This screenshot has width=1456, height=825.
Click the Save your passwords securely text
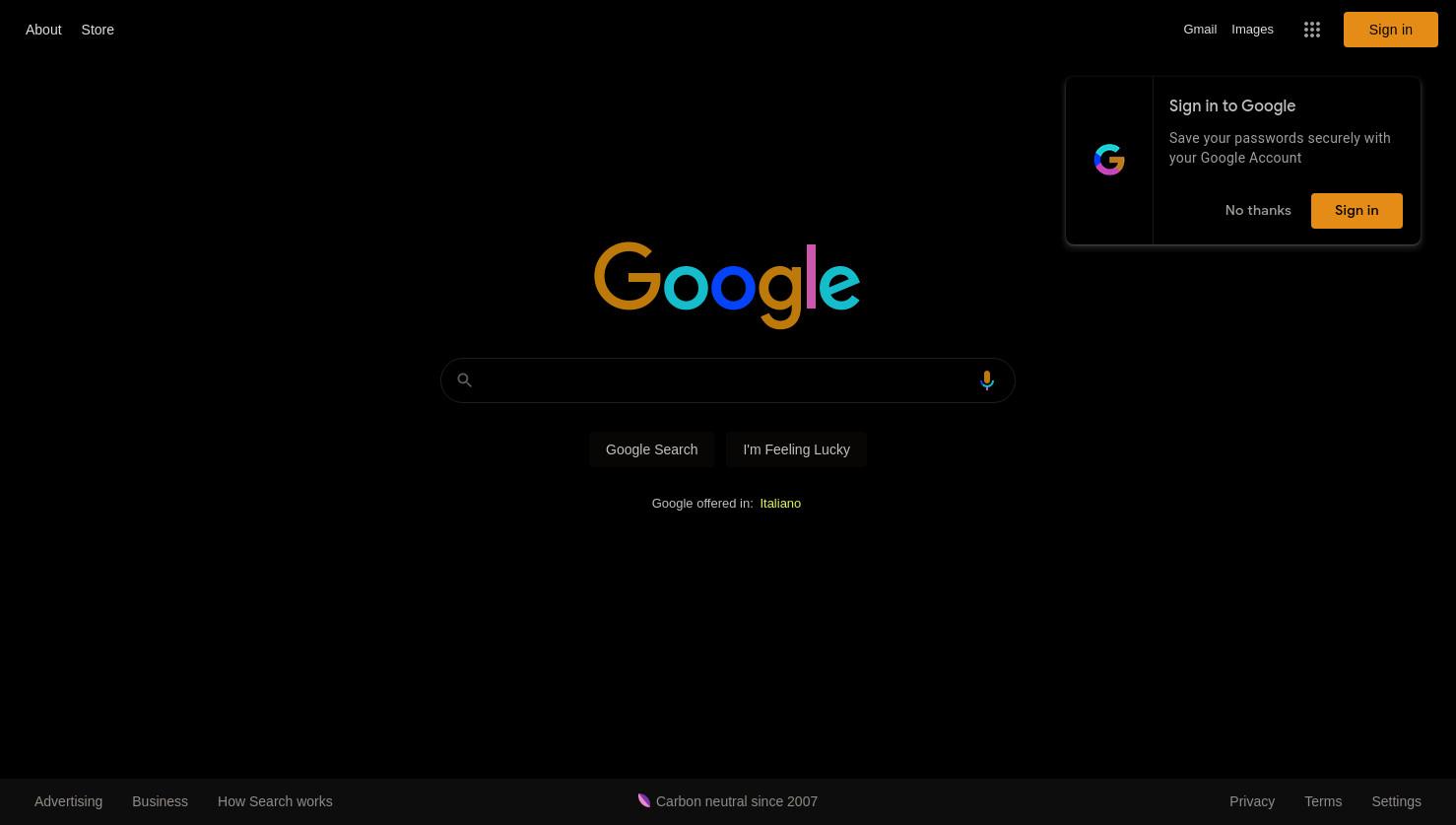tap(1280, 148)
